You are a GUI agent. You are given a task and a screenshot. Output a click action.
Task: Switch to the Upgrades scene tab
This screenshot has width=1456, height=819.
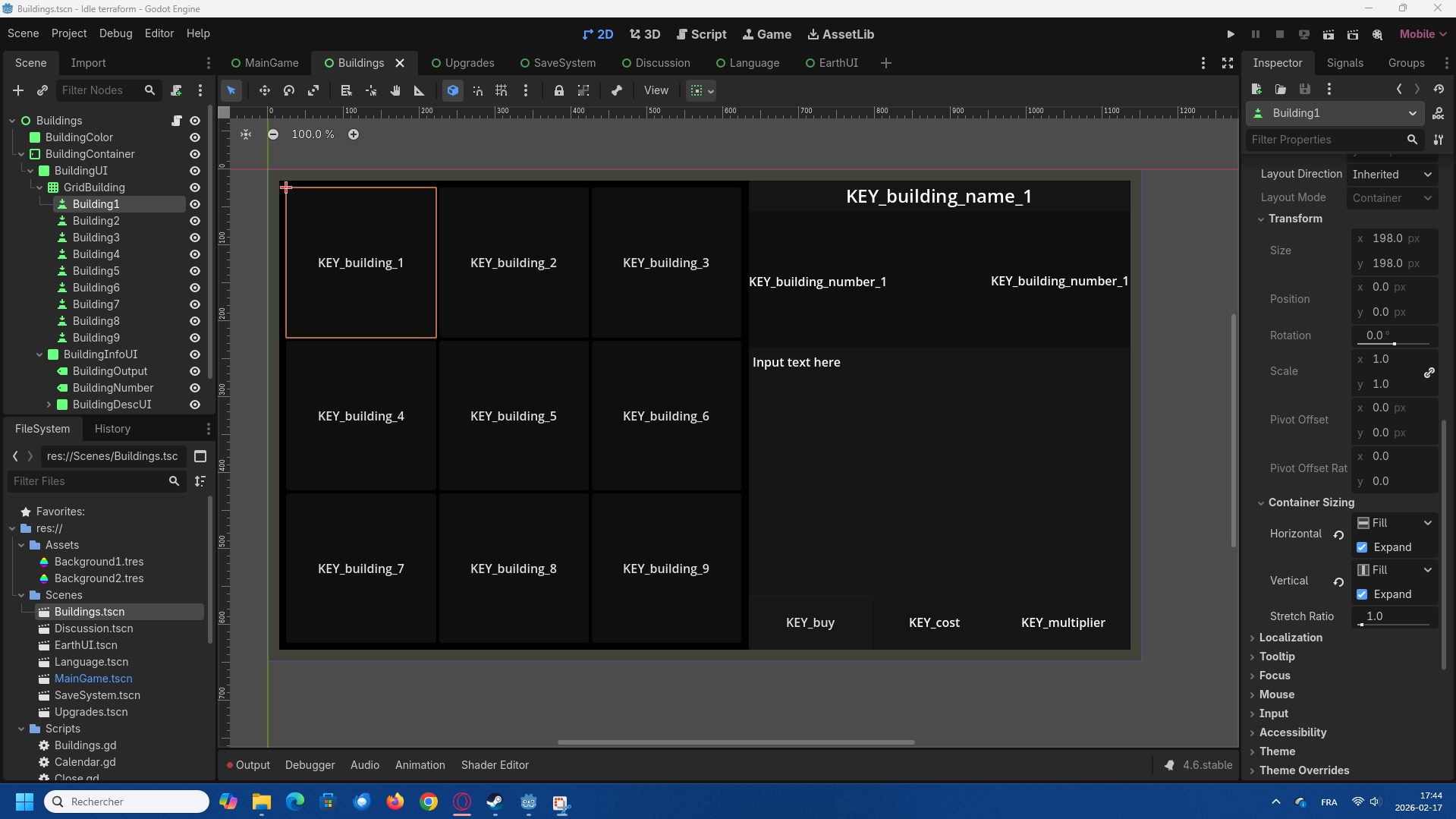click(x=462, y=63)
